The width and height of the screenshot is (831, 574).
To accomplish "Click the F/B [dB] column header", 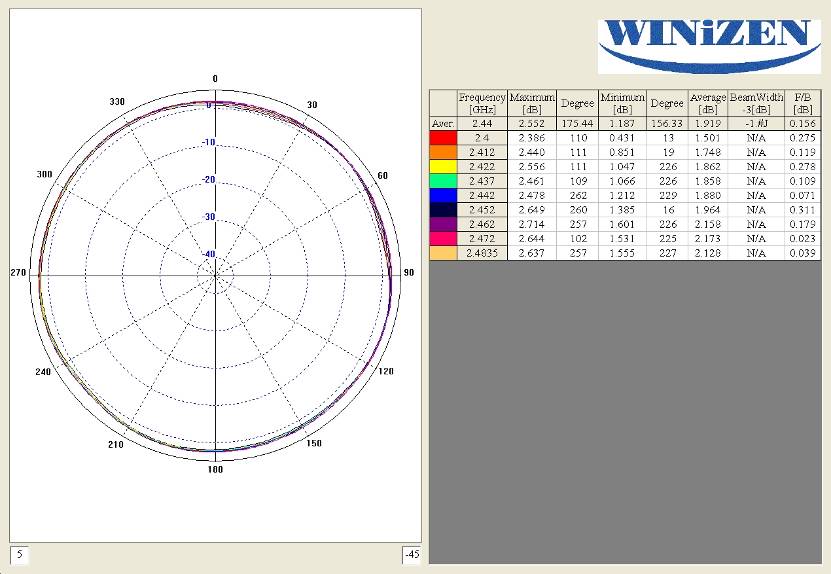I will point(802,103).
